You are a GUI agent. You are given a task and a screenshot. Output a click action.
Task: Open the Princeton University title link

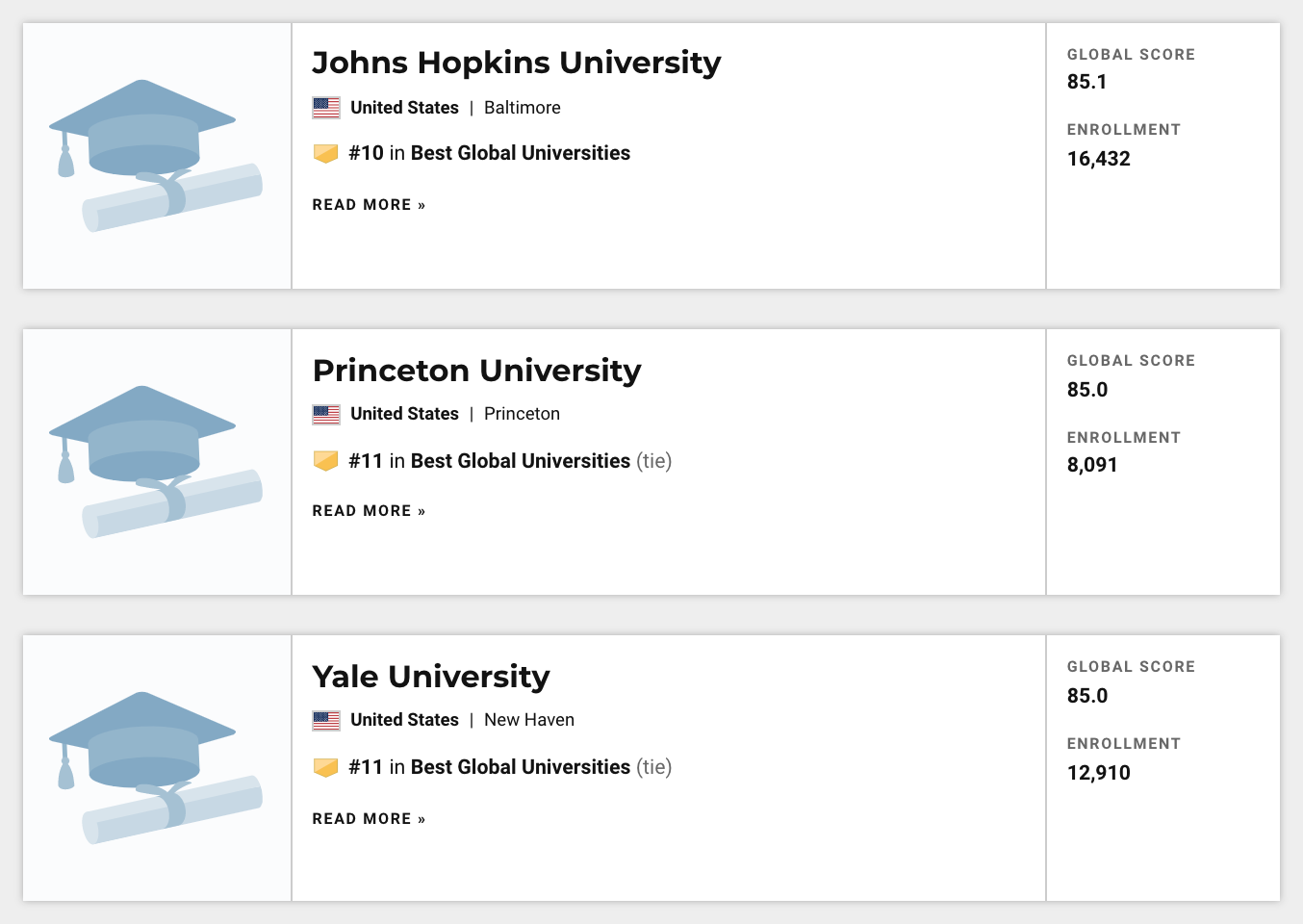476,371
